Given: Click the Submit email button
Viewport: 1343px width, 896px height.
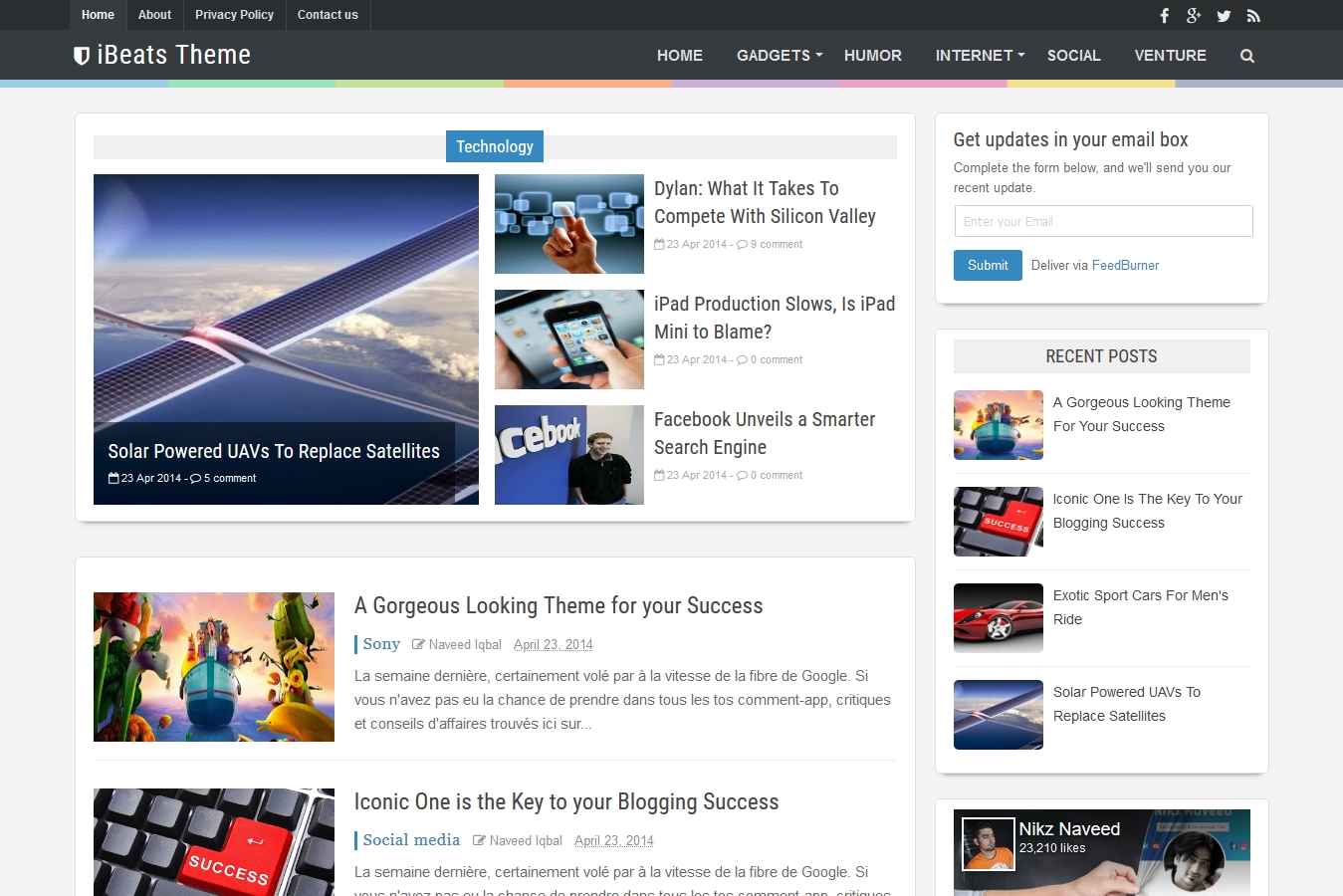Looking at the screenshot, I should pyautogui.click(x=988, y=265).
